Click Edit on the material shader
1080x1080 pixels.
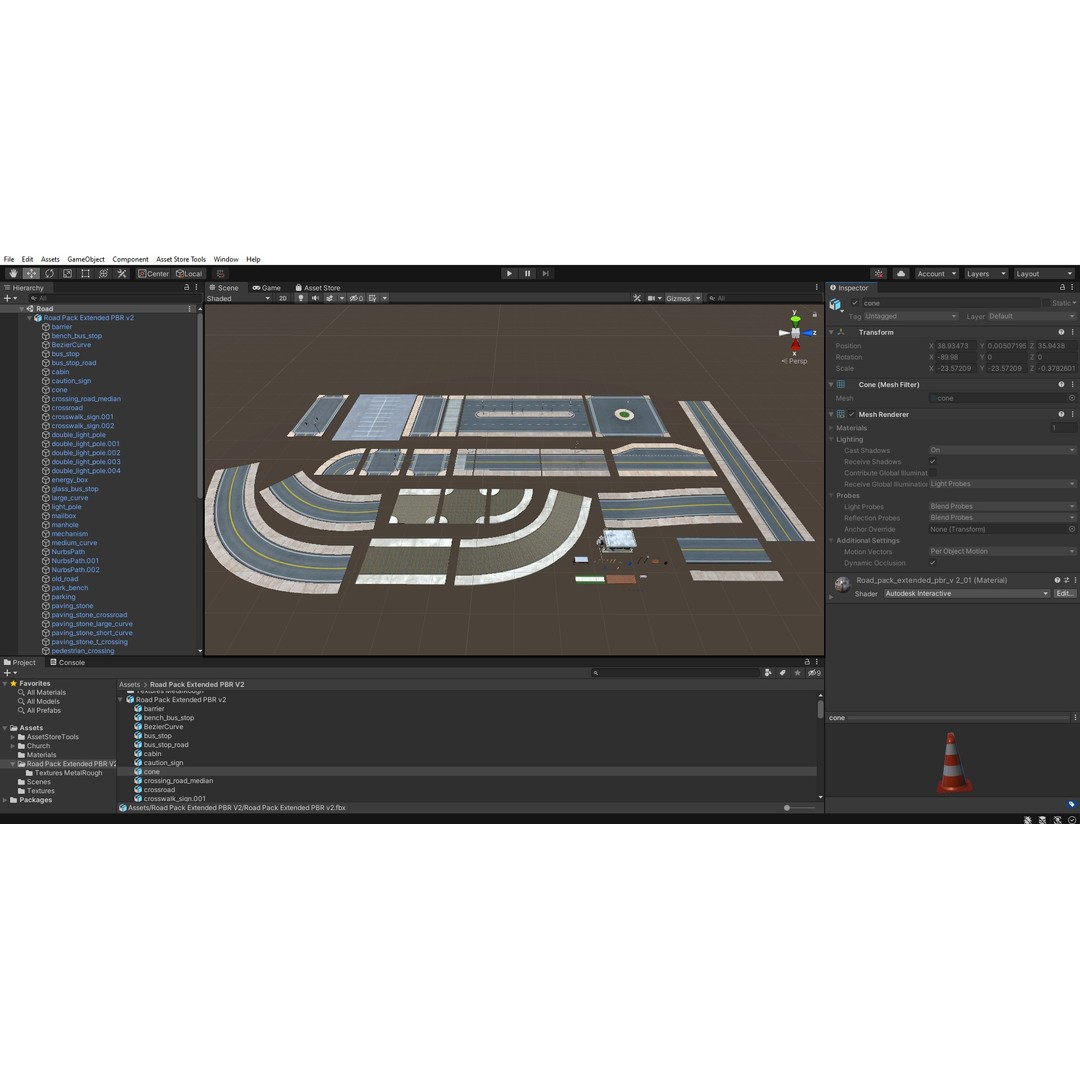[1064, 593]
